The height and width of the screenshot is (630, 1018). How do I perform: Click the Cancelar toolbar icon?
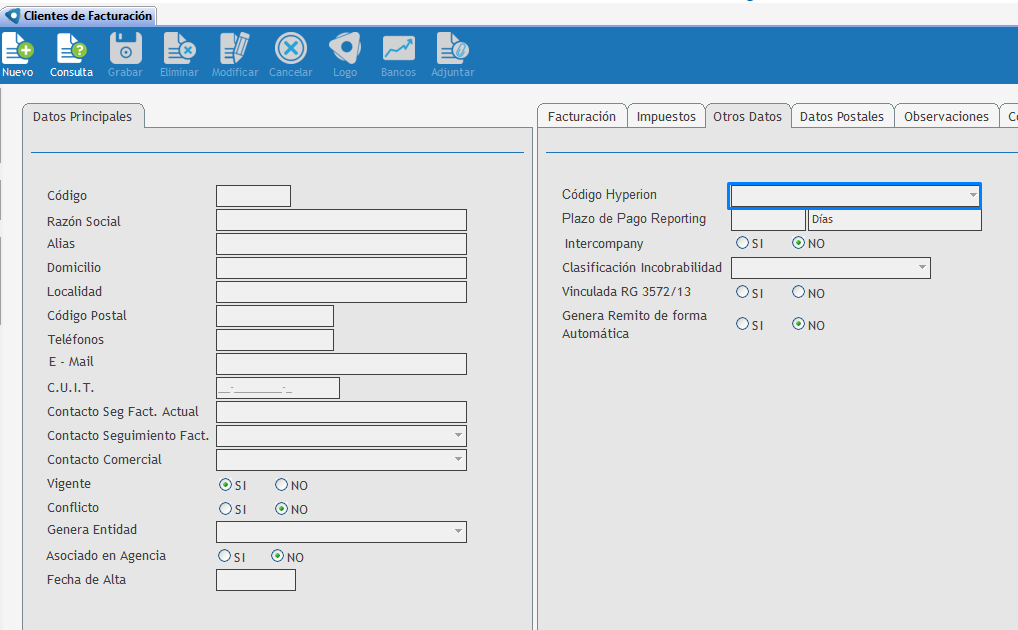click(x=291, y=55)
